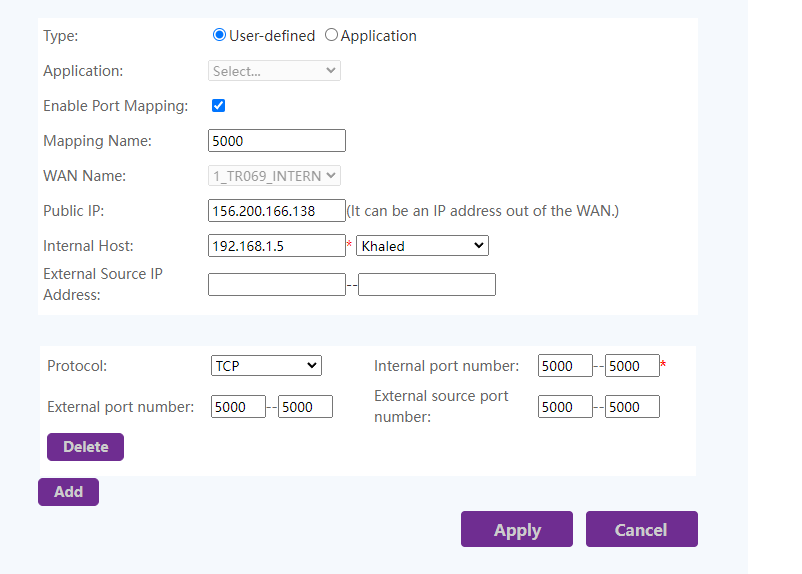Screen dimensions: 802x574
Task: Open the Application Select dropdown
Action: pyautogui.click(x=274, y=71)
